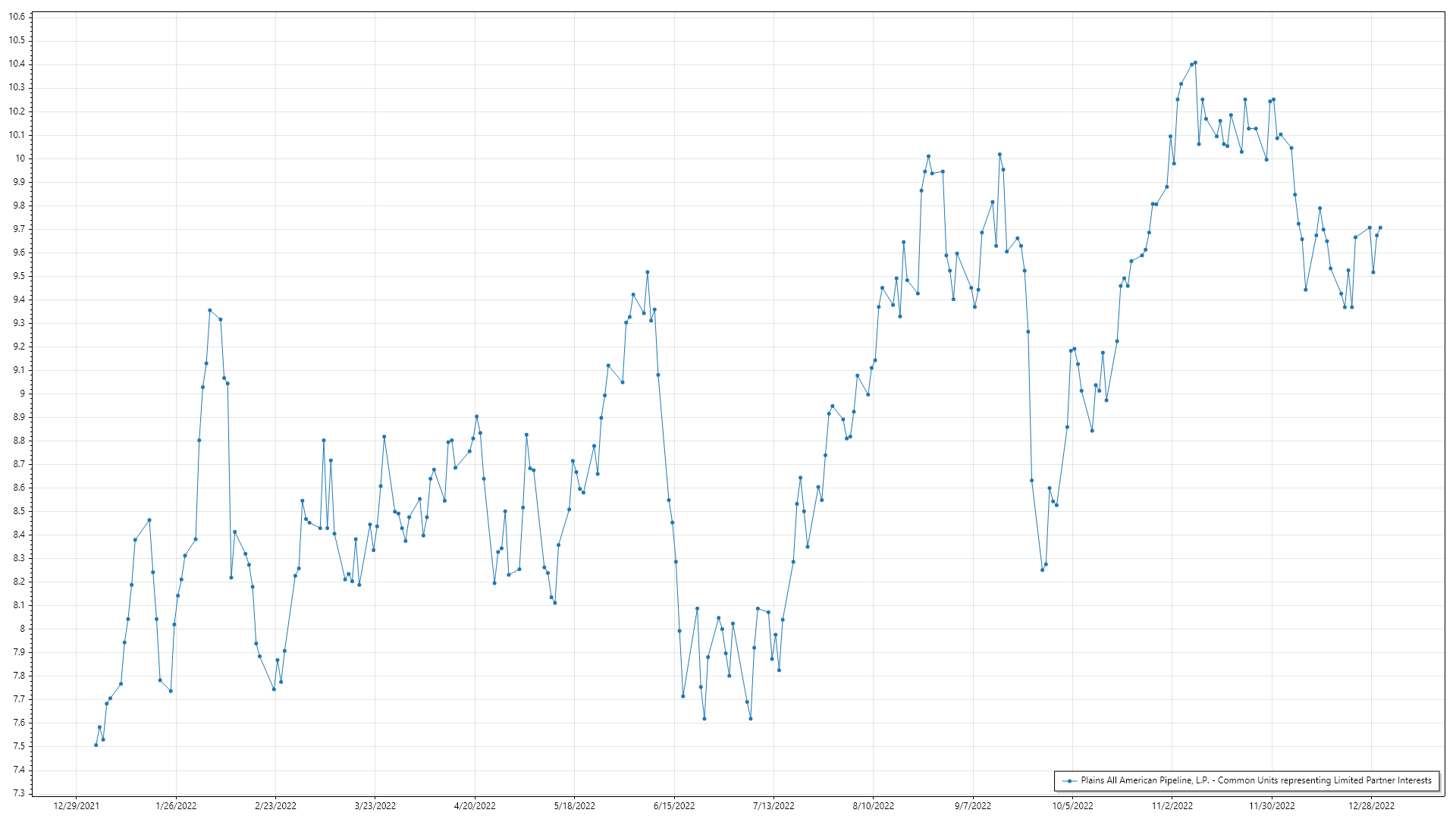1456x819 pixels.
Task: Click the early February peak point near 9.35
Action: pyautogui.click(x=210, y=310)
